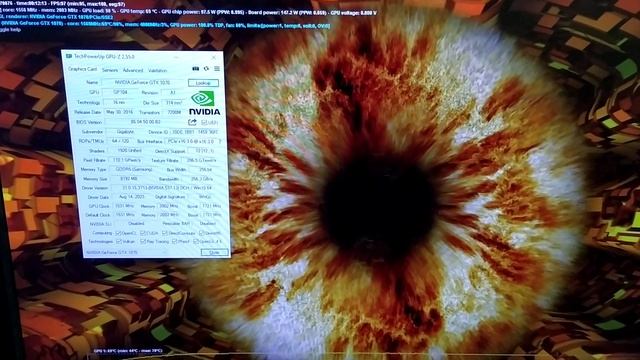Switch to the Advanced tab
The height and width of the screenshot is (360, 640).
click(133, 70)
